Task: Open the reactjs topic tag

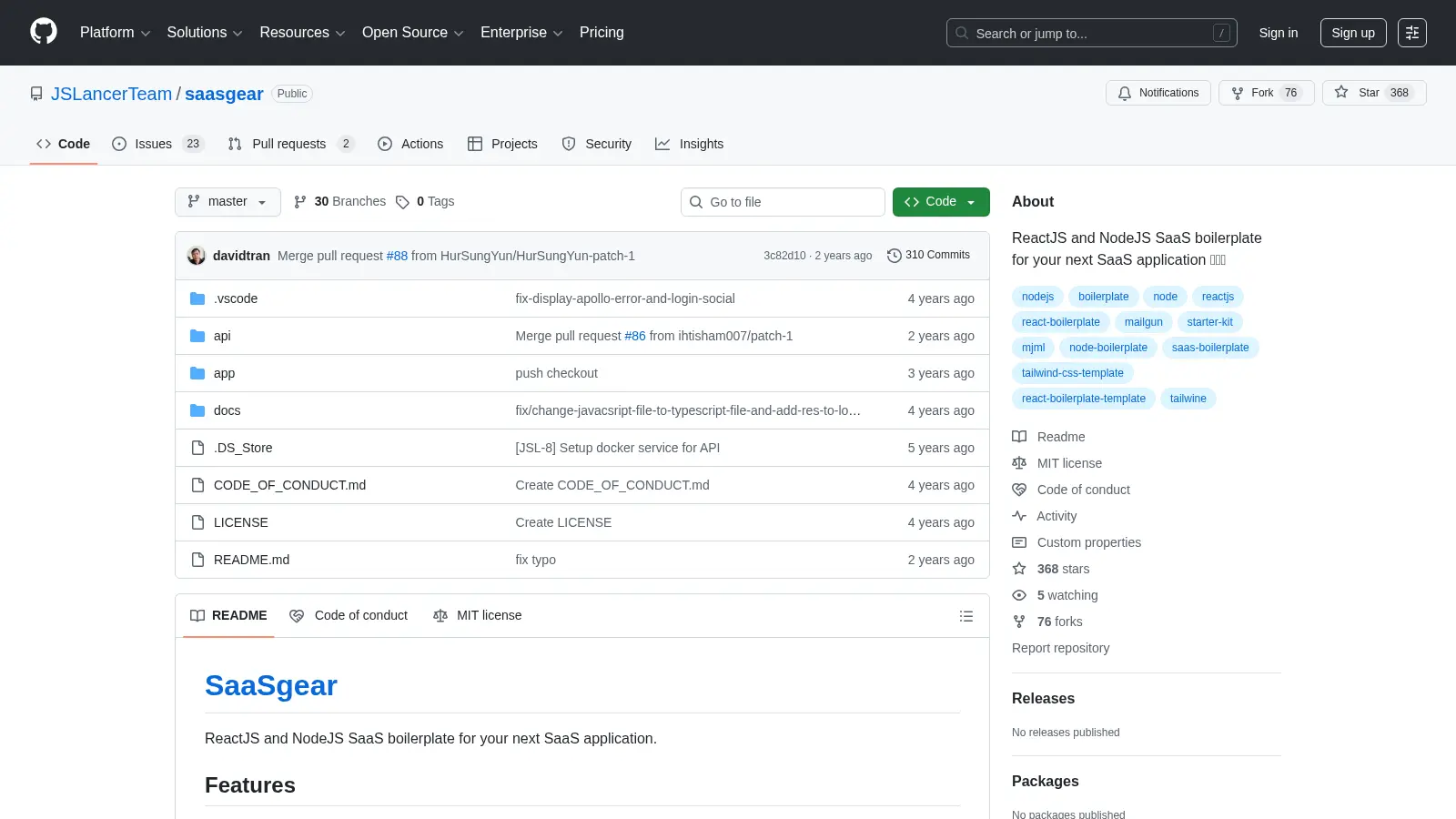Action: pos(1218,297)
